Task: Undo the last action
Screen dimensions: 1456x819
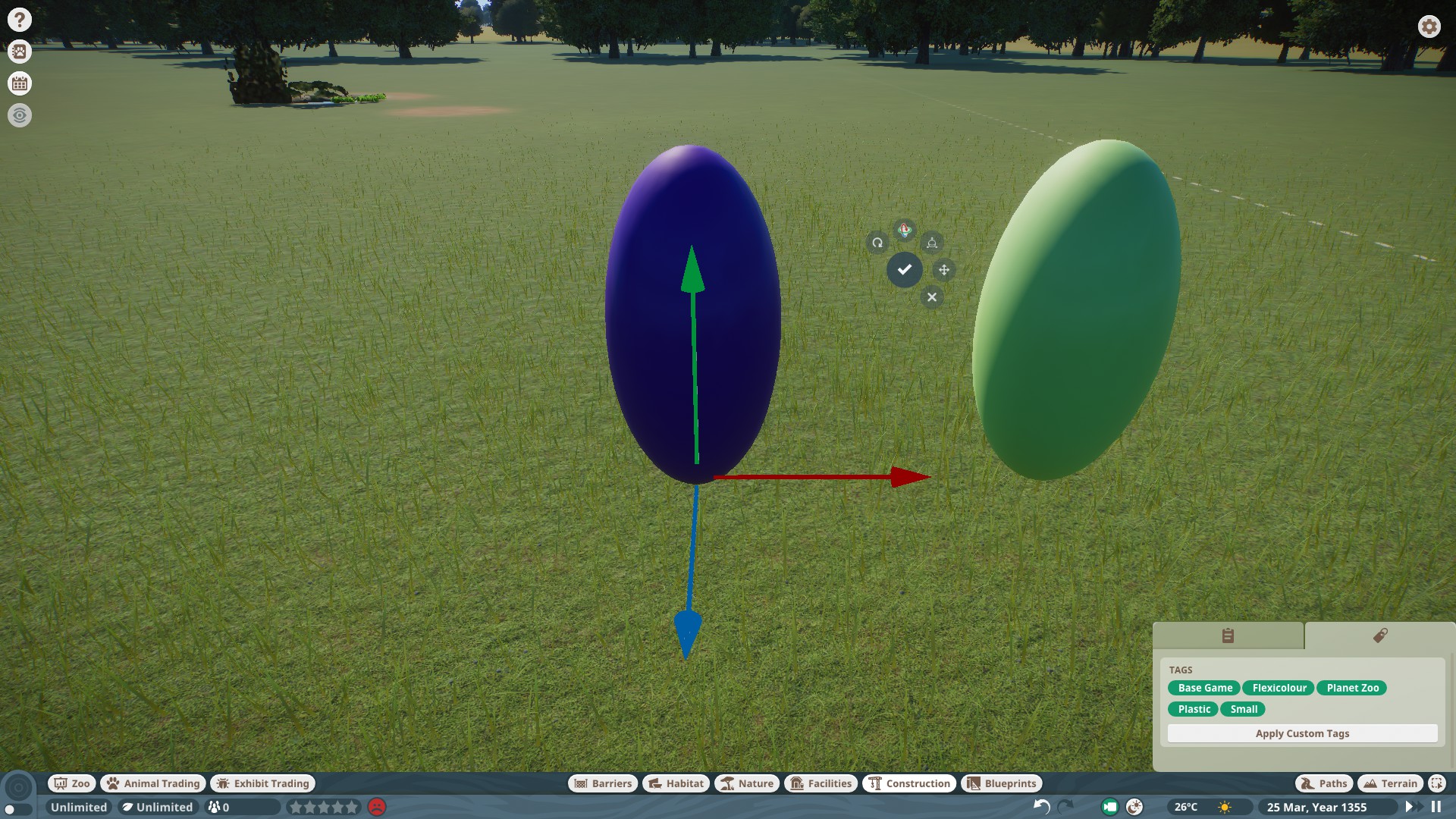Action: click(1042, 807)
